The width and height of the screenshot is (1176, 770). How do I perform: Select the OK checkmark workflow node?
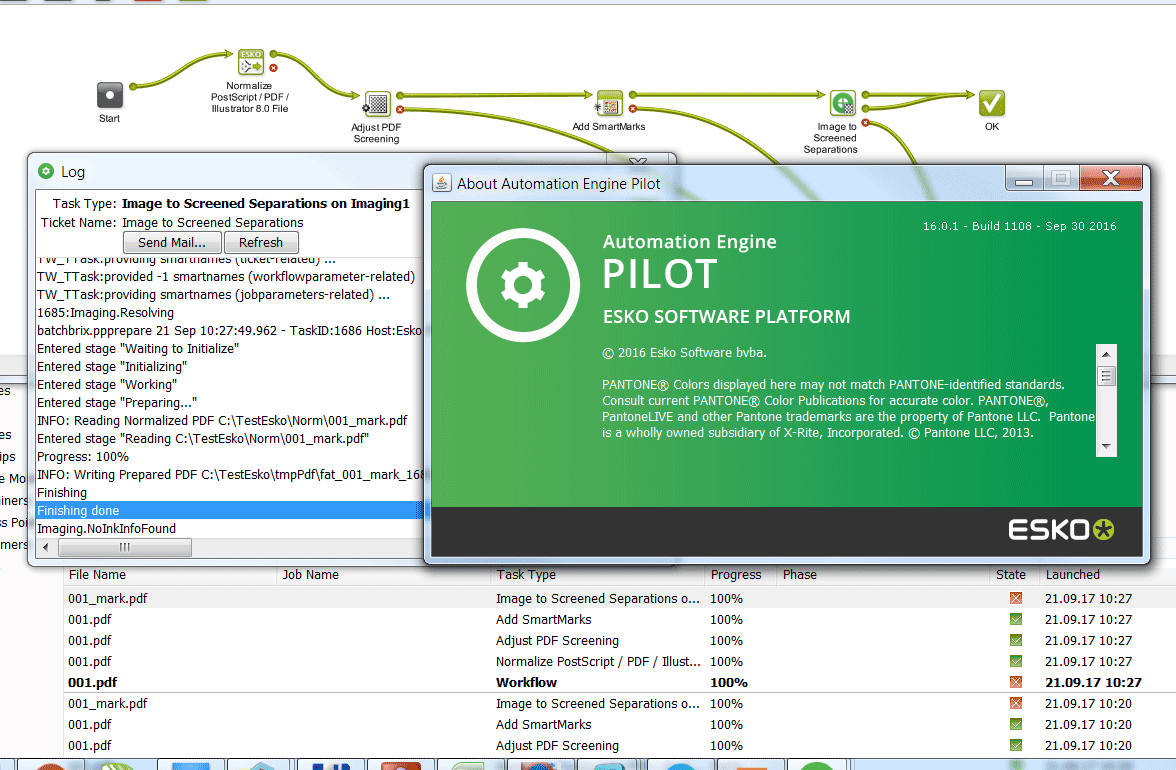(x=992, y=103)
